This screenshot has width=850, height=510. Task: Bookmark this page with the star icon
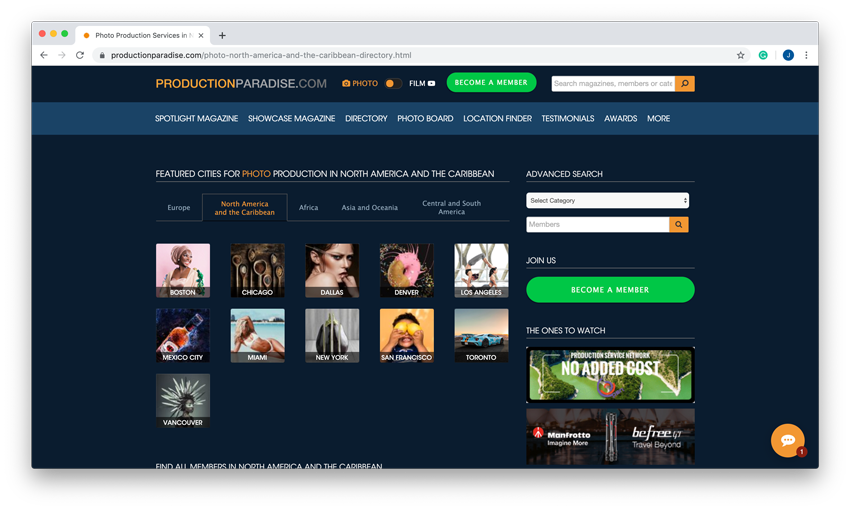click(740, 55)
